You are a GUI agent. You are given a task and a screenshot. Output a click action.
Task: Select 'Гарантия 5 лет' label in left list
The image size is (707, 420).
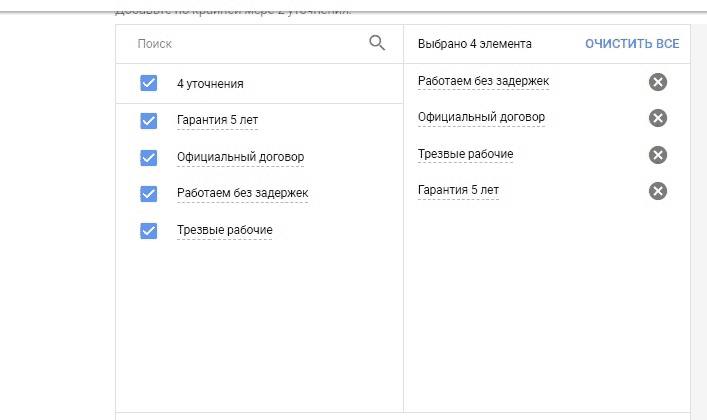tap(217, 120)
